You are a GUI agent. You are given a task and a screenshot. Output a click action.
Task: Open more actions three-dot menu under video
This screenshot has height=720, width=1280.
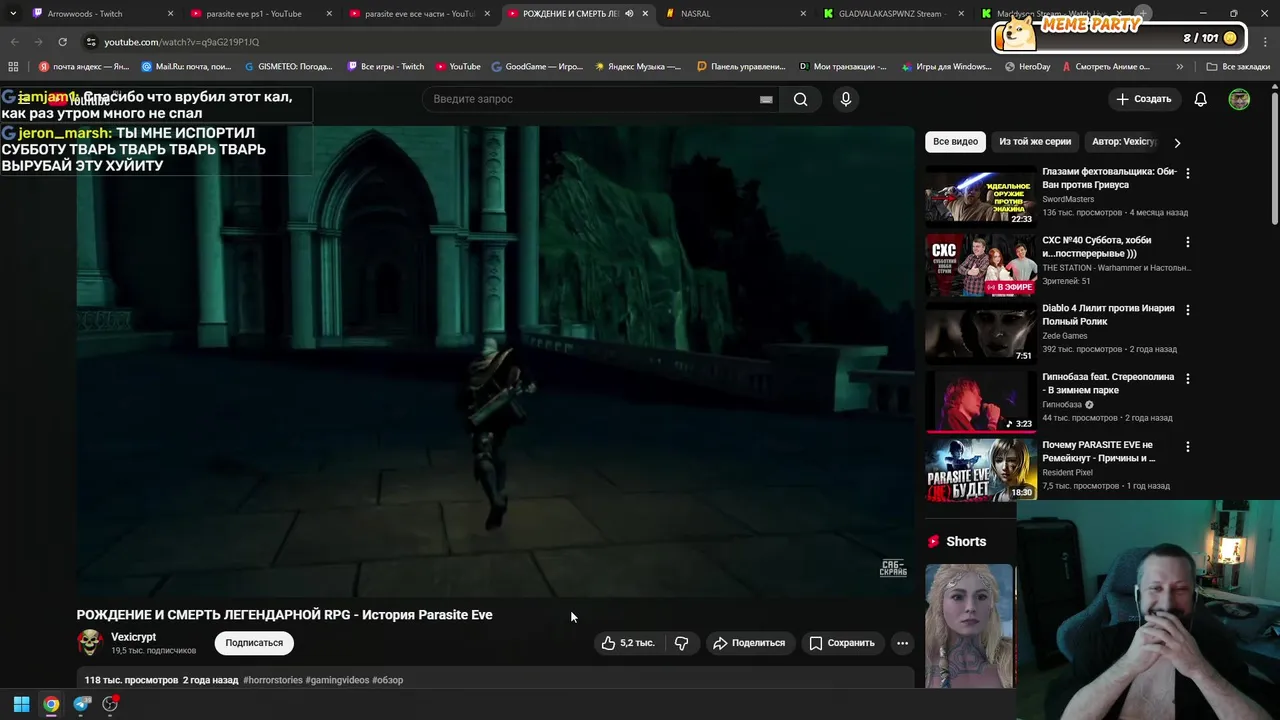[x=902, y=643]
